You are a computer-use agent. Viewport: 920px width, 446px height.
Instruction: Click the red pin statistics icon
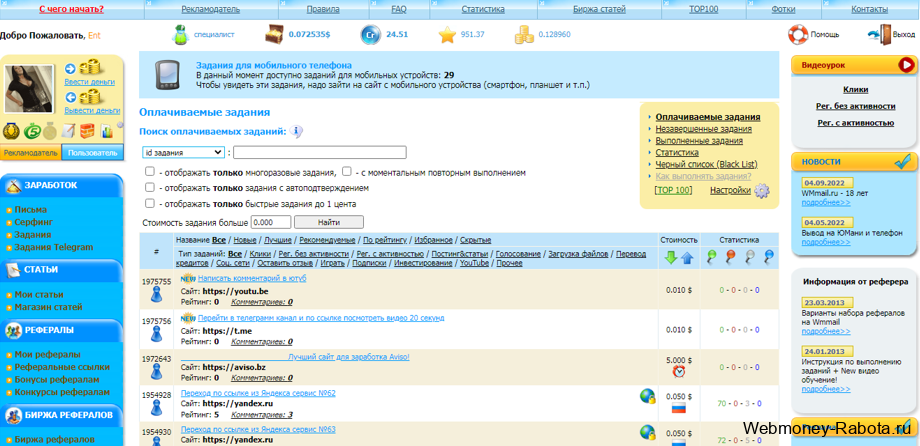coord(730,256)
